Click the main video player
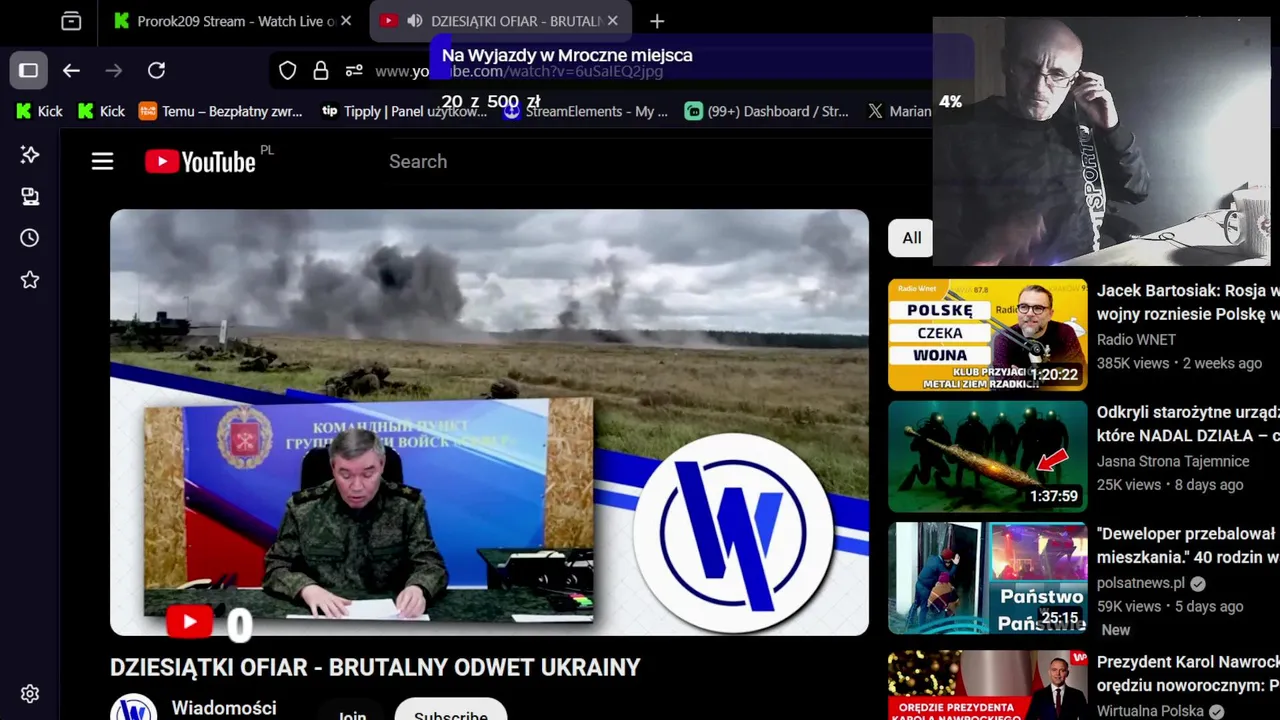 tap(489, 422)
